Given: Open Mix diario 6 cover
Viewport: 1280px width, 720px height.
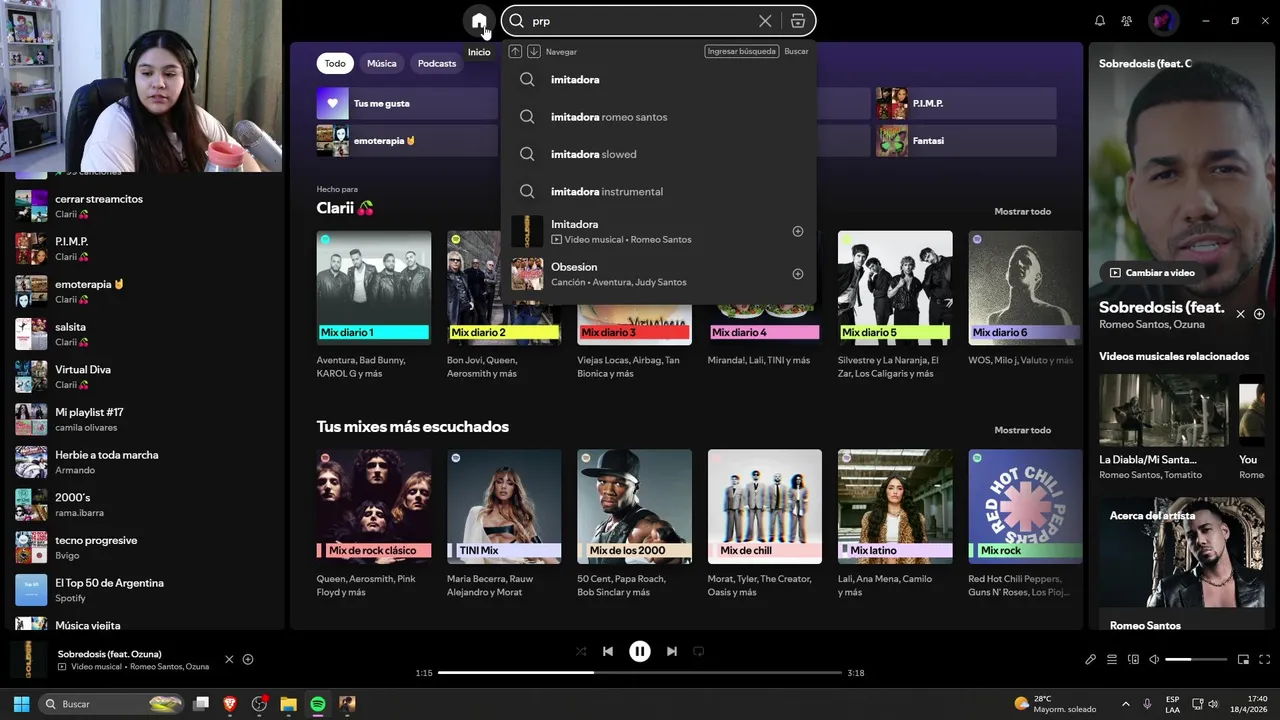Looking at the screenshot, I should pyautogui.click(x=1025, y=288).
